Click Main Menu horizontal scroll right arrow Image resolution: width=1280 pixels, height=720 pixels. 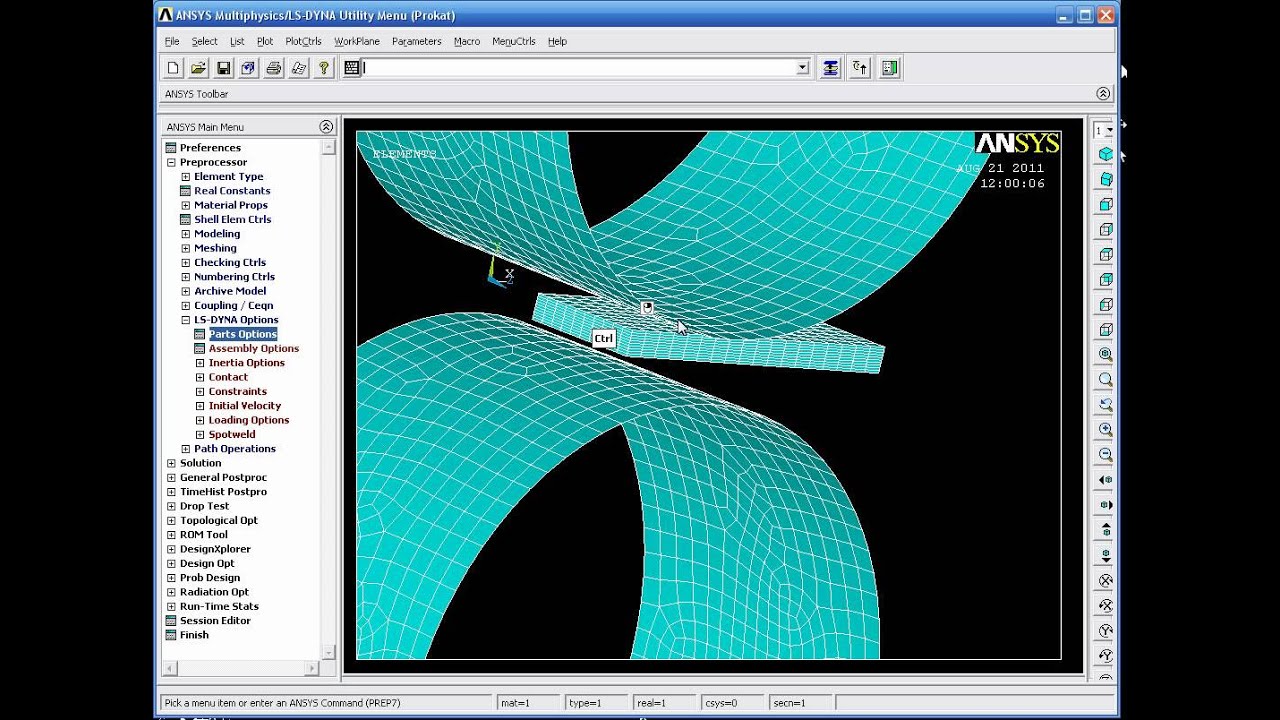[313, 667]
